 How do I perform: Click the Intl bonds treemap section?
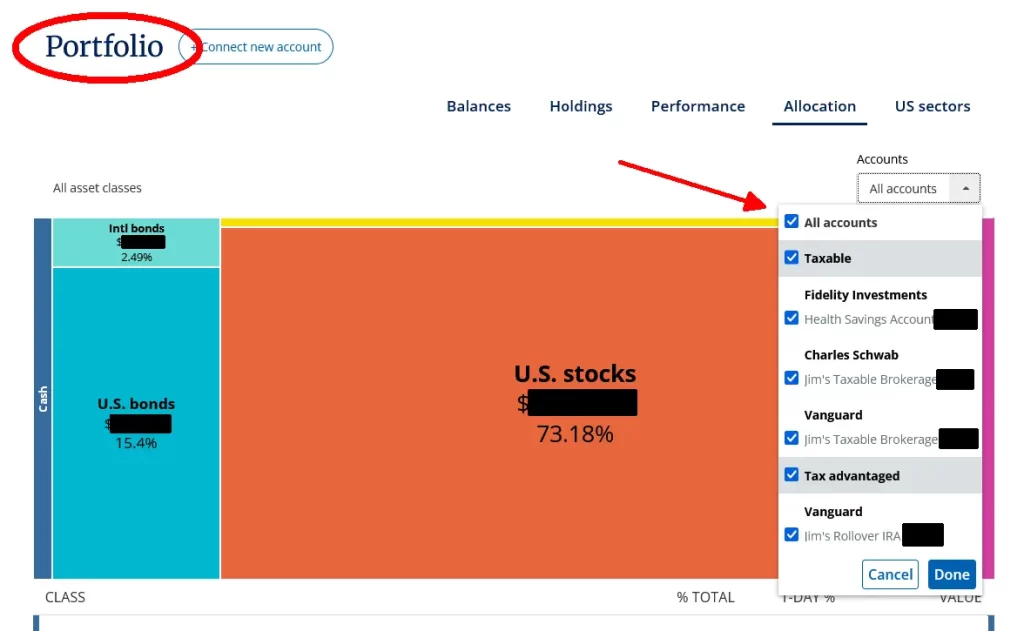(136, 240)
